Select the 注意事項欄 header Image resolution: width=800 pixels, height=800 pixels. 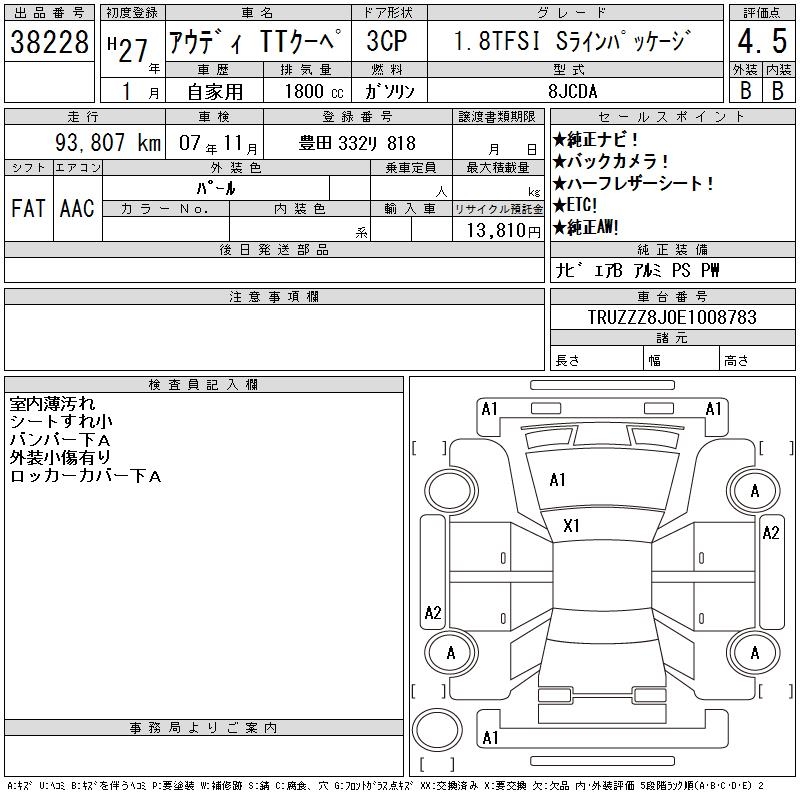[274, 296]
